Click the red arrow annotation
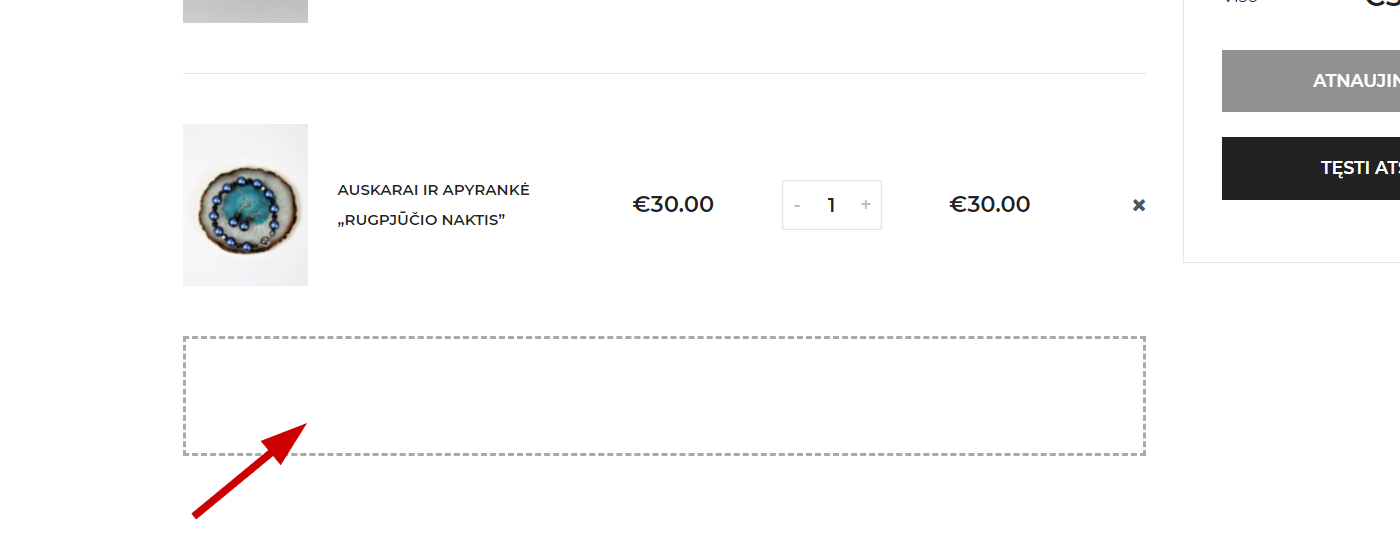The image size is (1400, 551). point(249,470)
